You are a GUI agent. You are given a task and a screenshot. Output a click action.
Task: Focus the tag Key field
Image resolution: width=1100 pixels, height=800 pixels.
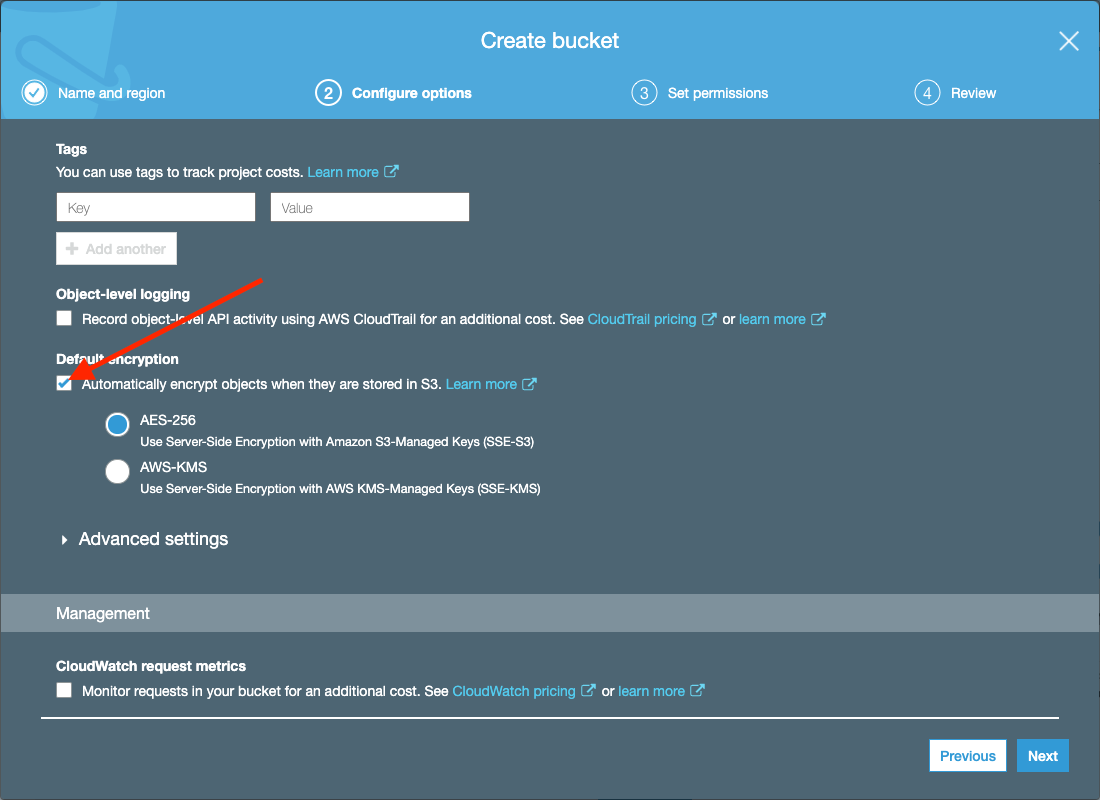point(156,208)
